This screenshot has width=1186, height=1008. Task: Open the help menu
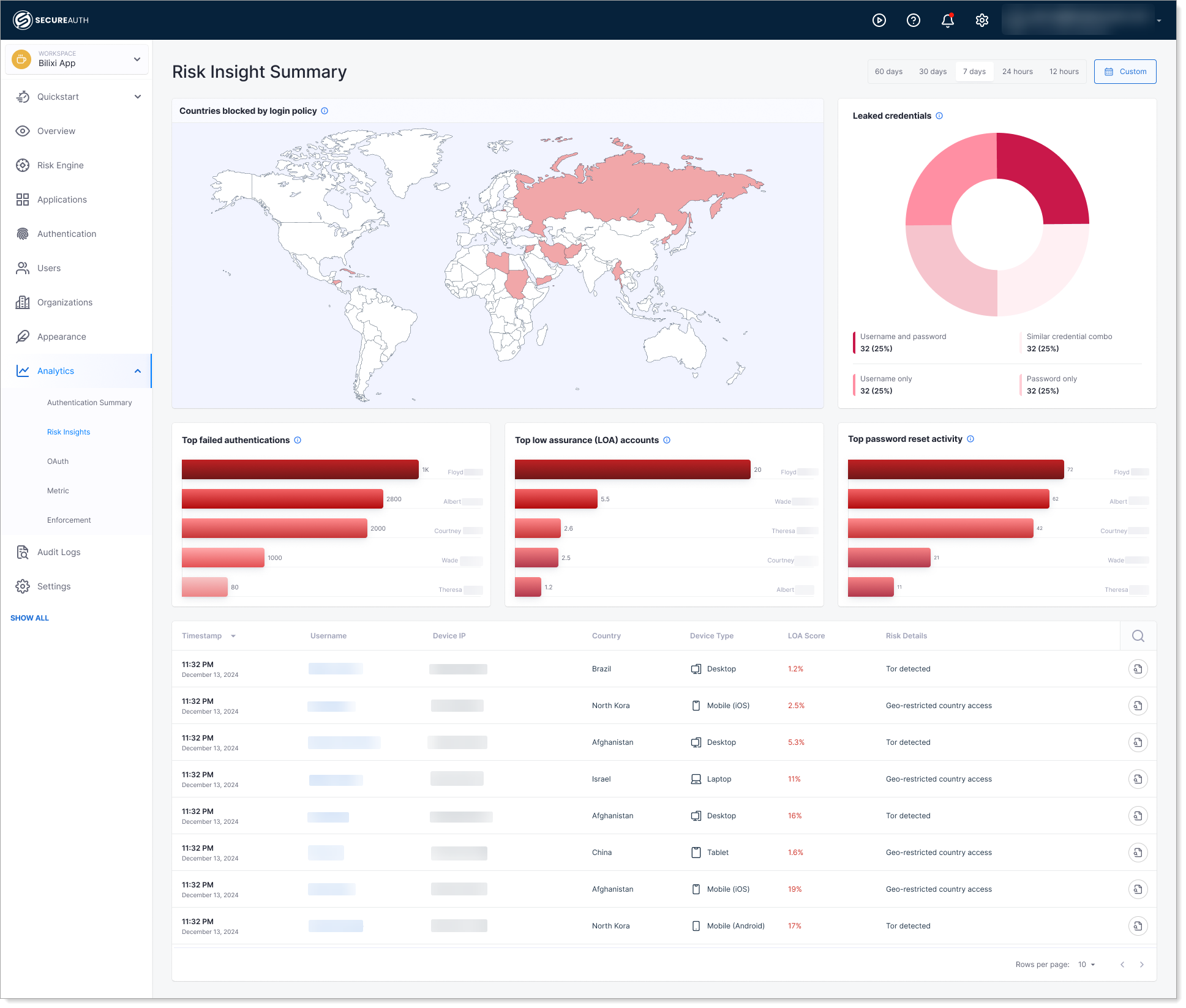tap(913, 20)
